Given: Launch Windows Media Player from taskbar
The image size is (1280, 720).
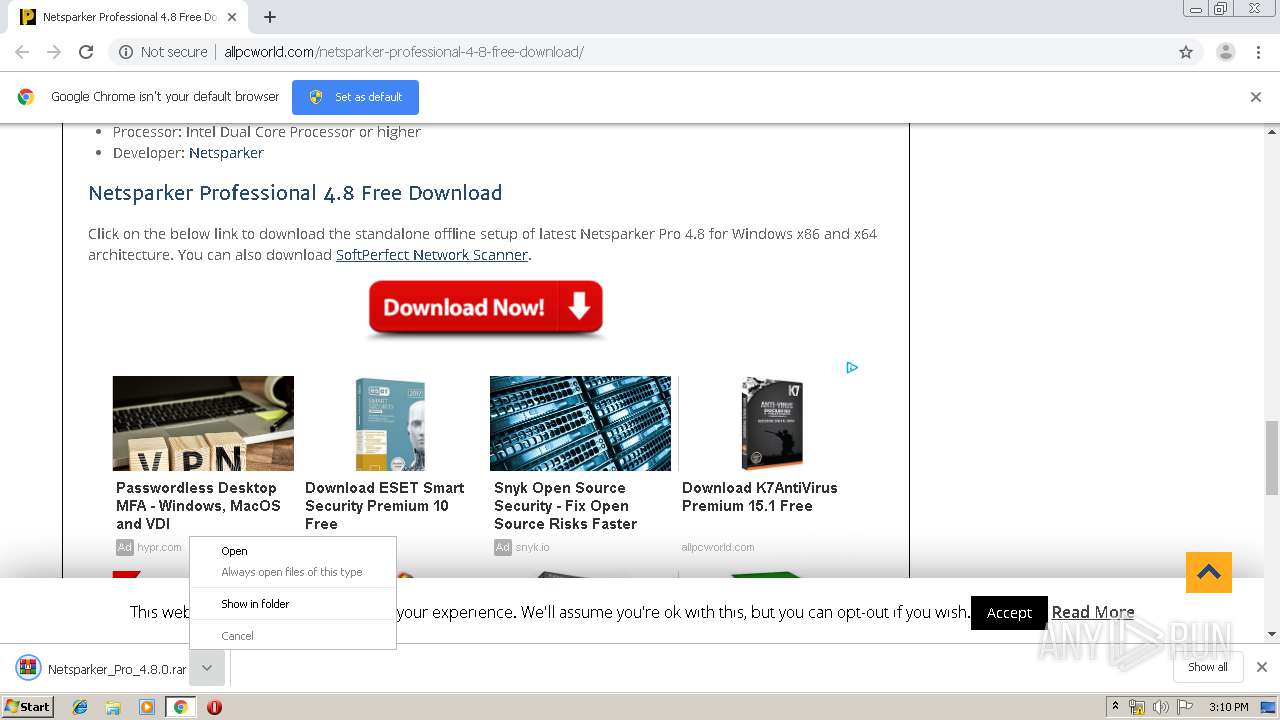Looking at the screenshot, I should pos(147,707).
